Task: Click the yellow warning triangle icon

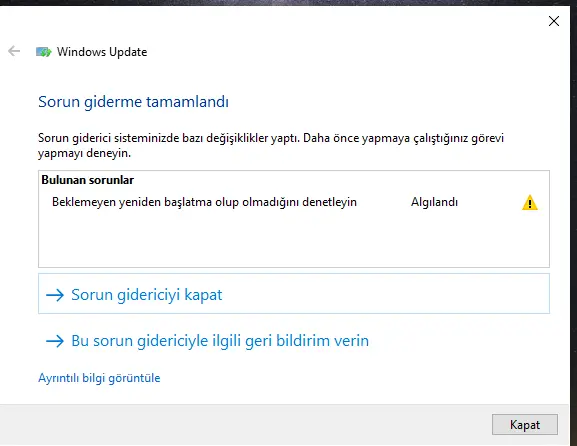Action: pos(530,203)
